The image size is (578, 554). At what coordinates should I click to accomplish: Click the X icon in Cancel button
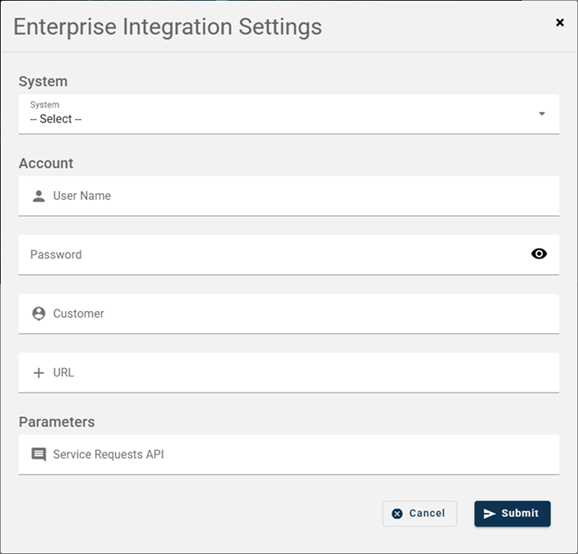click(397, 513)
